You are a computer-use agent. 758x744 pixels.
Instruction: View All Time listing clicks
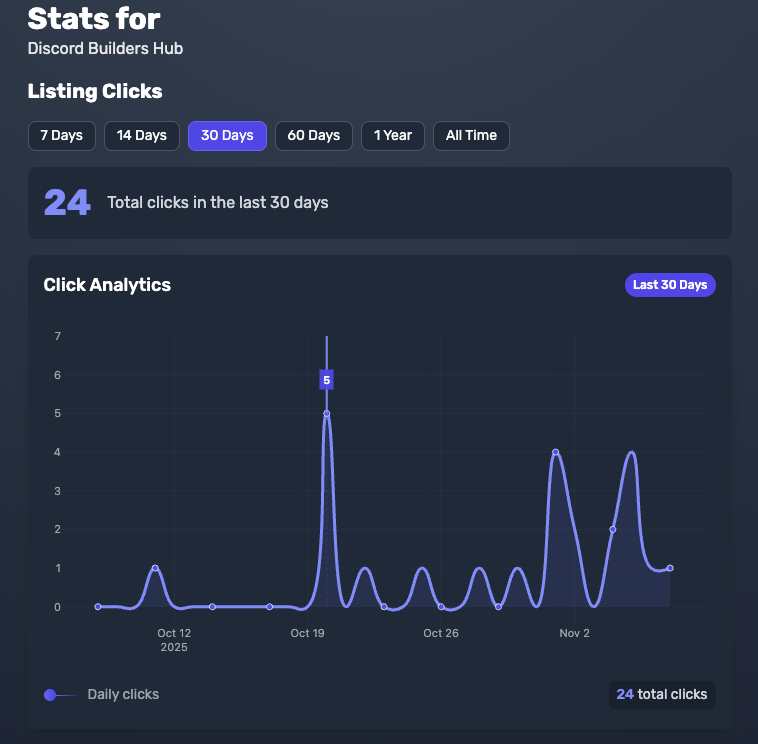pyautogui.click(x=471, y=136)
